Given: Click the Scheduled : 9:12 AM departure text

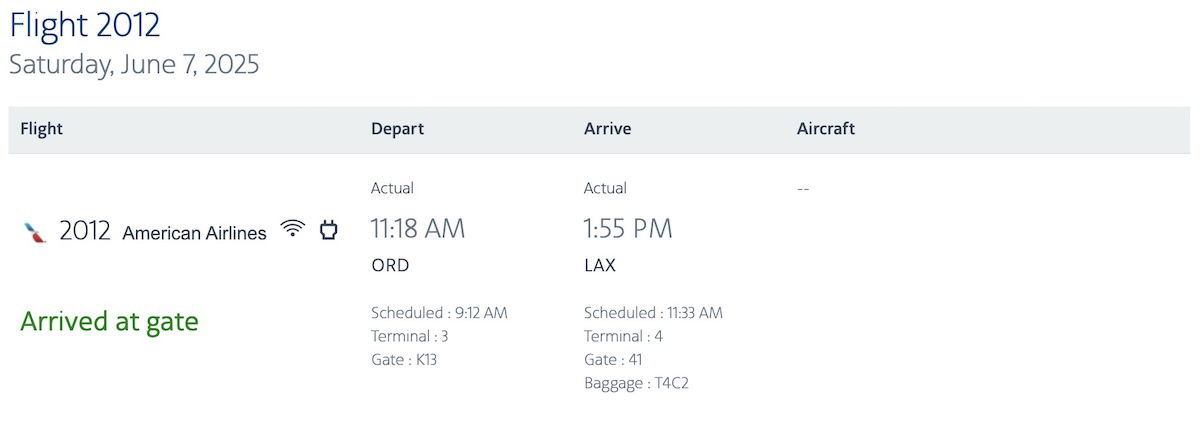Looking at the screenshot, I should [x=439, y=313].
